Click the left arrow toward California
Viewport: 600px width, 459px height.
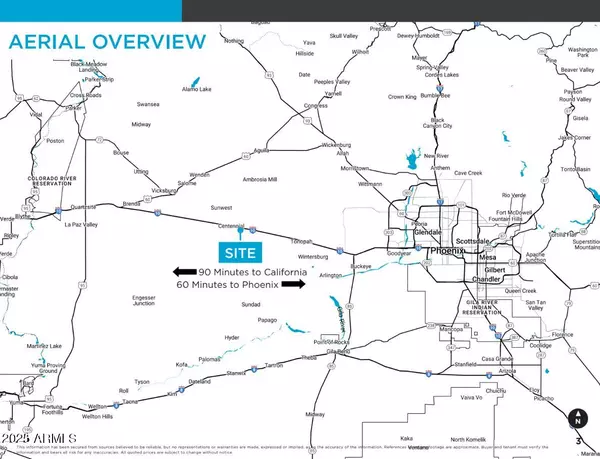pos(183,271)
